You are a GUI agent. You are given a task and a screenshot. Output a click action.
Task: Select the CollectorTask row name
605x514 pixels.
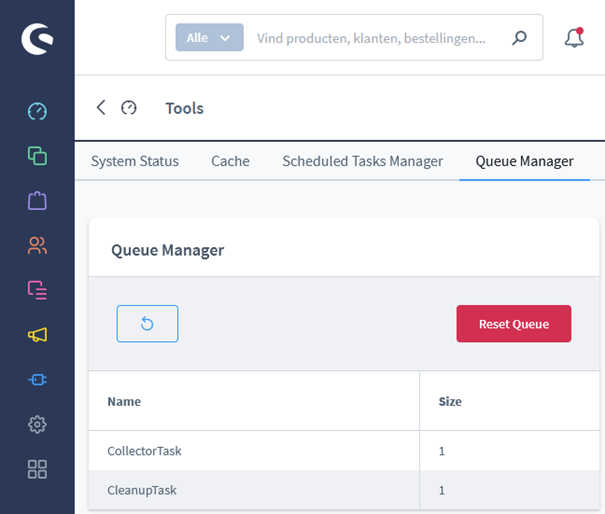[144, 451]
